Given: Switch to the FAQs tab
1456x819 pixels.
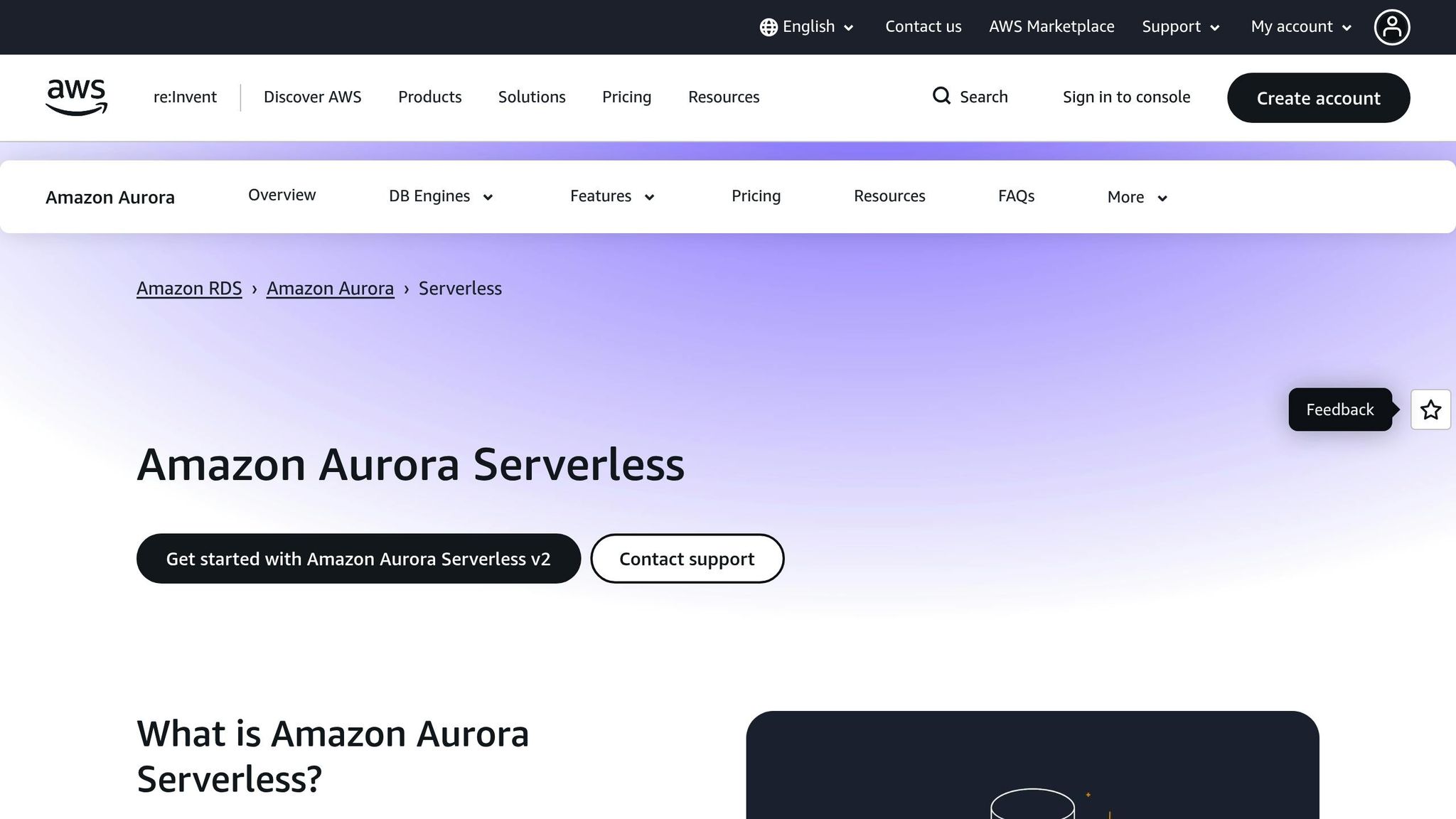Looking at the screenshot, I should click(1016, 196).
